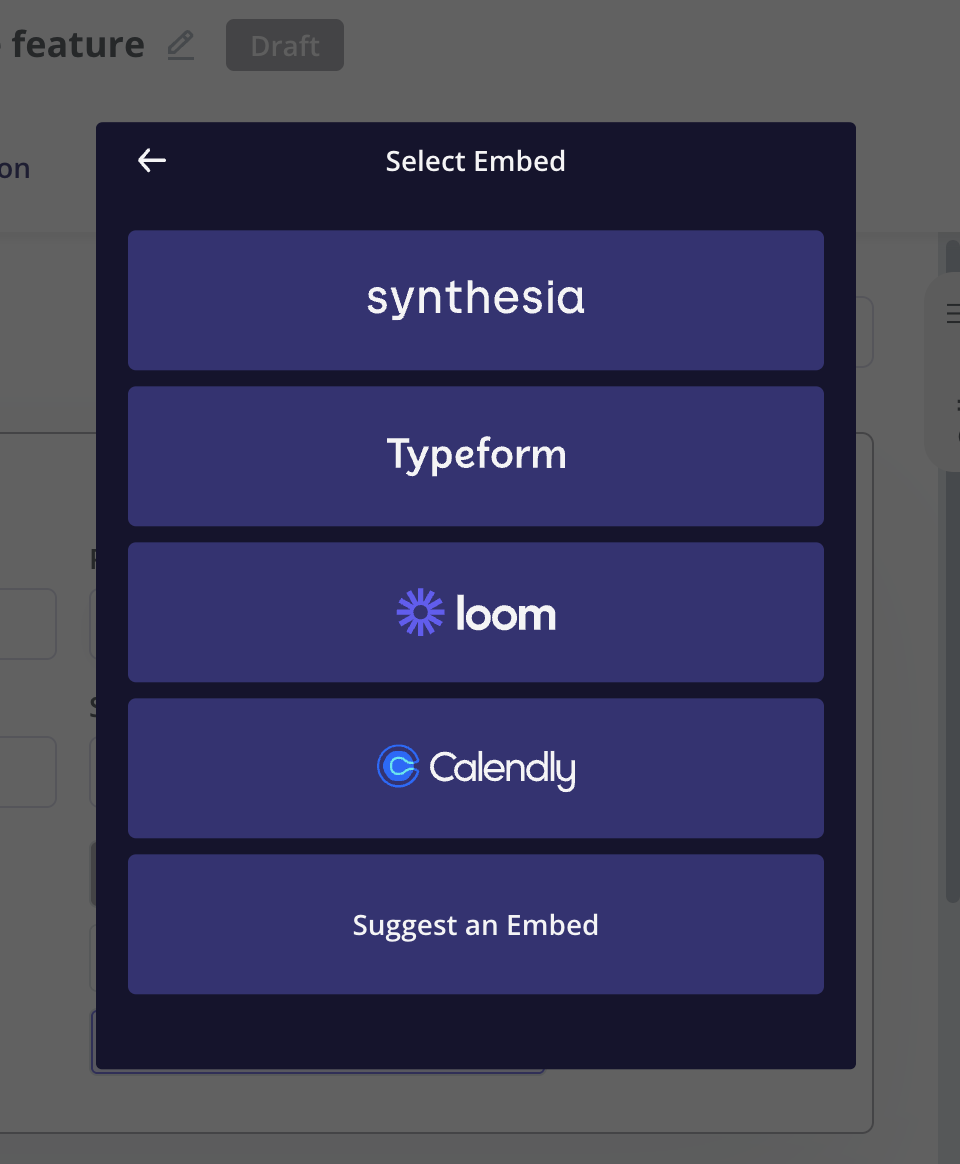This screenshot has width=960, height=1164.
Task: Click the Draft status badge
Action: tap(284, 45)
